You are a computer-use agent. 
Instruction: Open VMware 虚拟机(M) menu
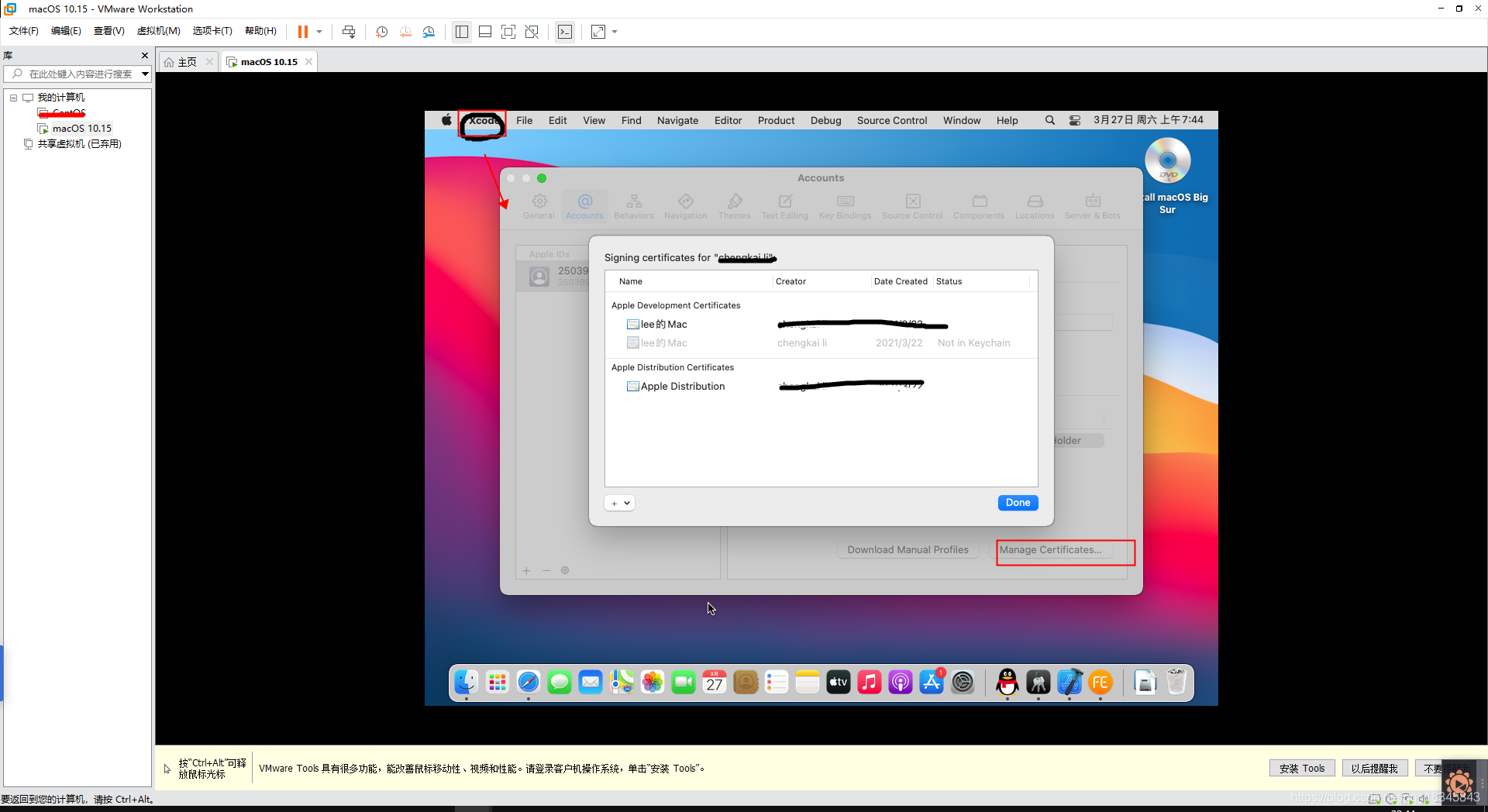coord(158,31)
